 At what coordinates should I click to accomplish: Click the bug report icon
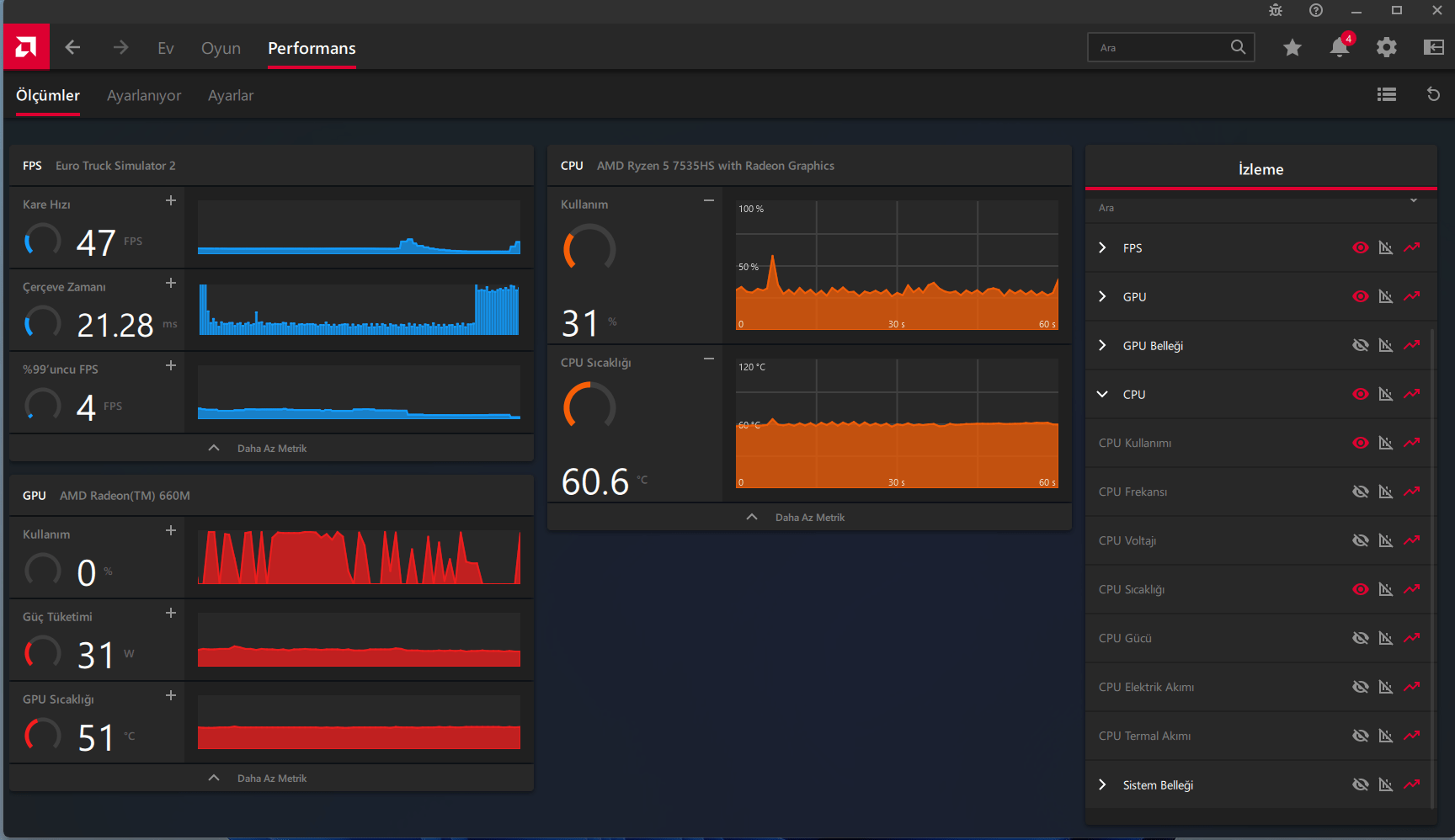1276,10
